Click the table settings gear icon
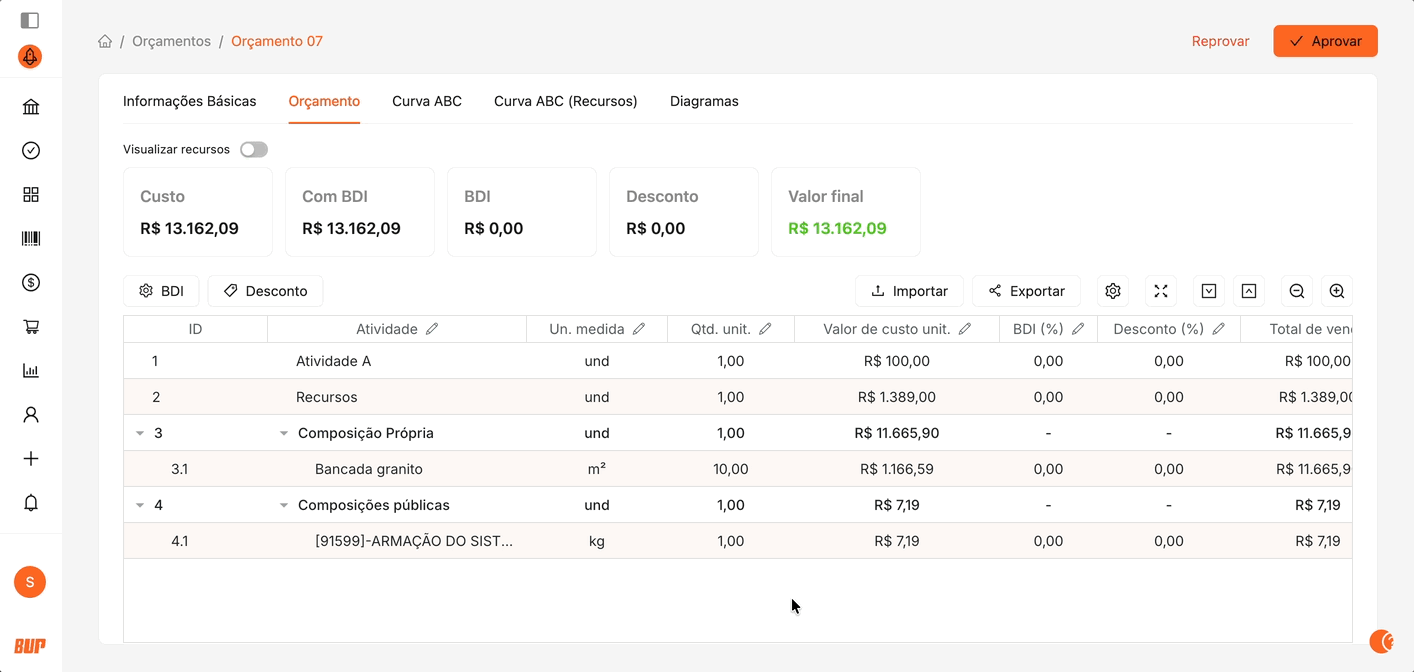Image resolution: width=1414 pixels, height=672 pixels. click(x=1113, y=291)
